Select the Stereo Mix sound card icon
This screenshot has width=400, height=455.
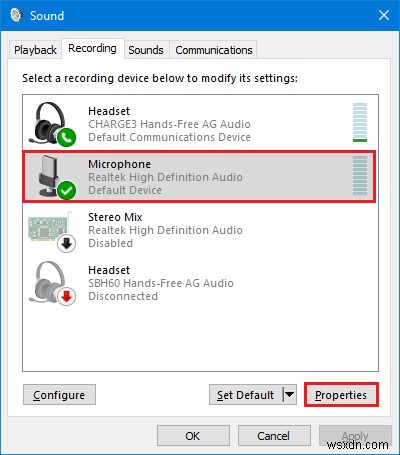point(52,231)
